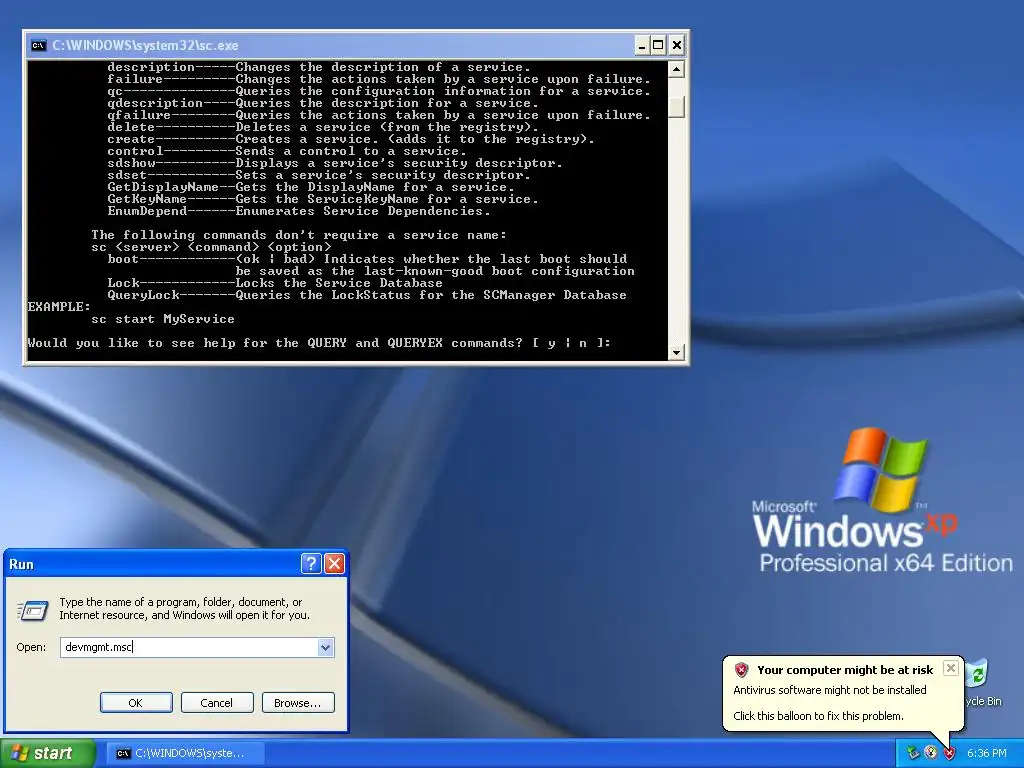Click the Run program icon beside the description
Screen dimensions: 1024x768
pos(32,611)
